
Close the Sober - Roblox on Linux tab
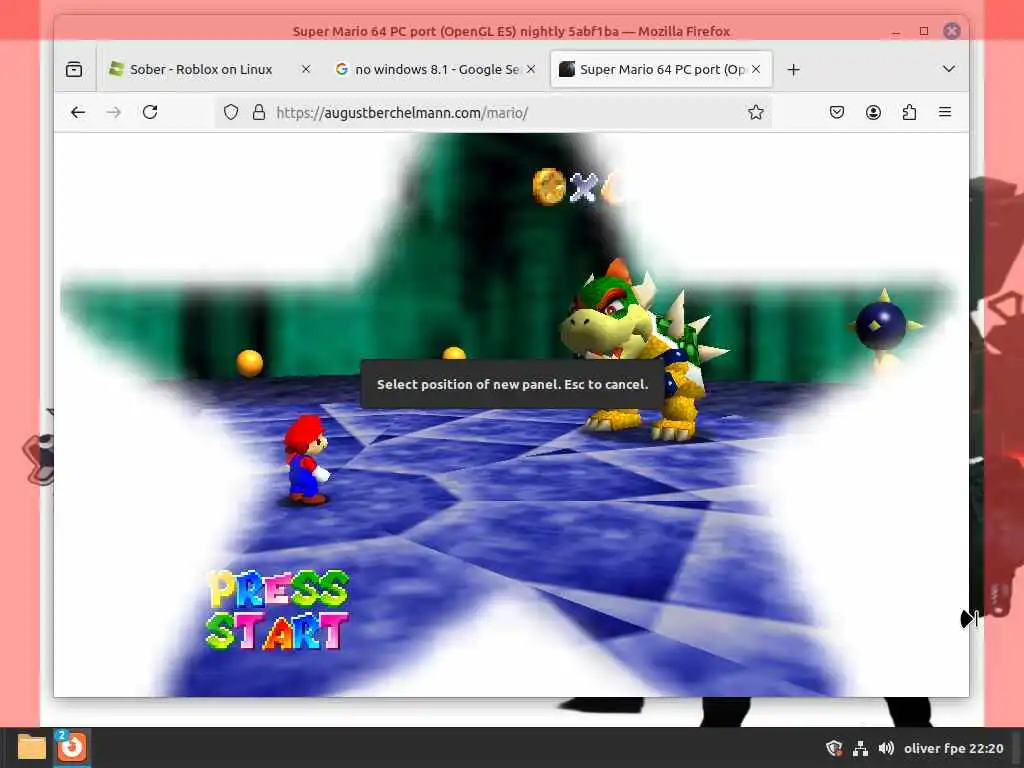click(x=306, y=69)
